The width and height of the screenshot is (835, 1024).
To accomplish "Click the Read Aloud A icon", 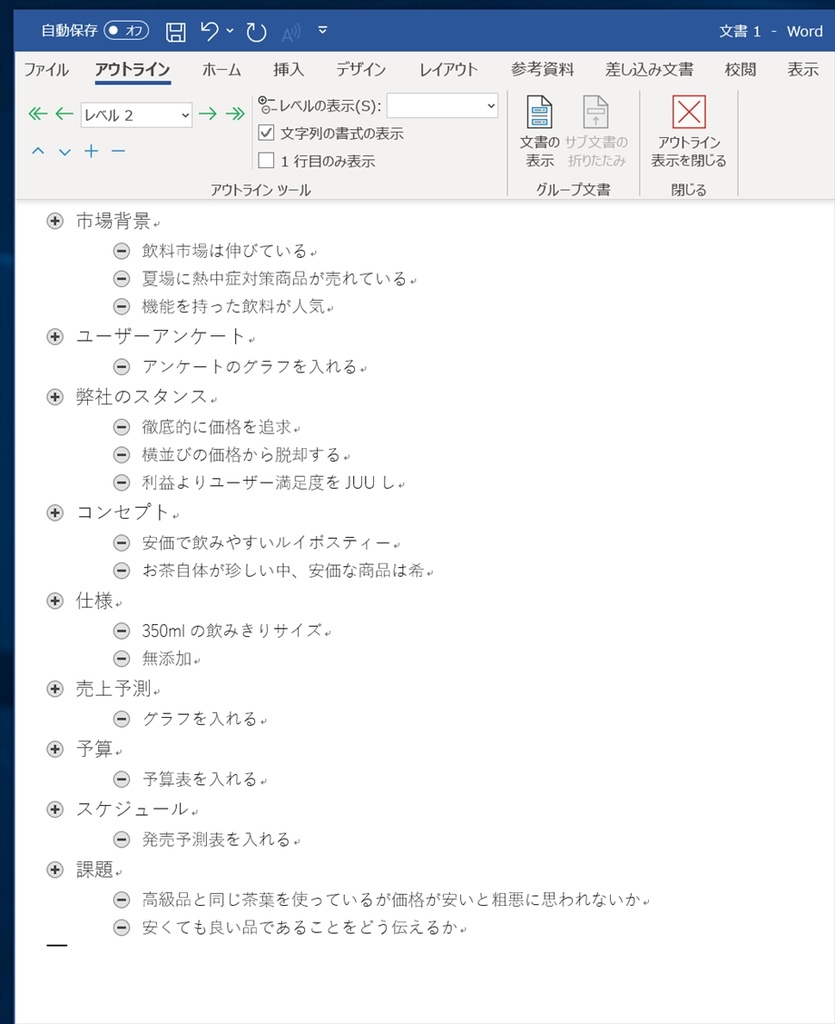I will [291, 33].
